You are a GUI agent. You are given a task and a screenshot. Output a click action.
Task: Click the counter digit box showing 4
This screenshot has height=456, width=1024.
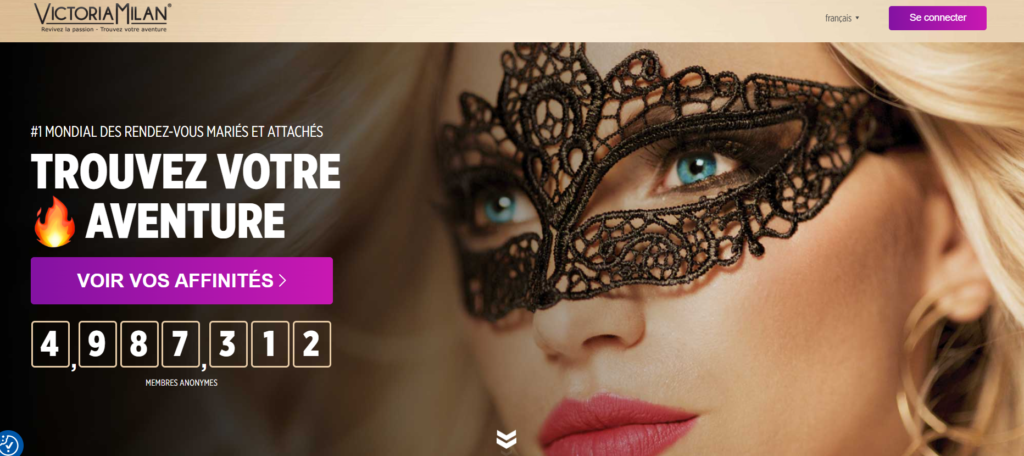50,344
